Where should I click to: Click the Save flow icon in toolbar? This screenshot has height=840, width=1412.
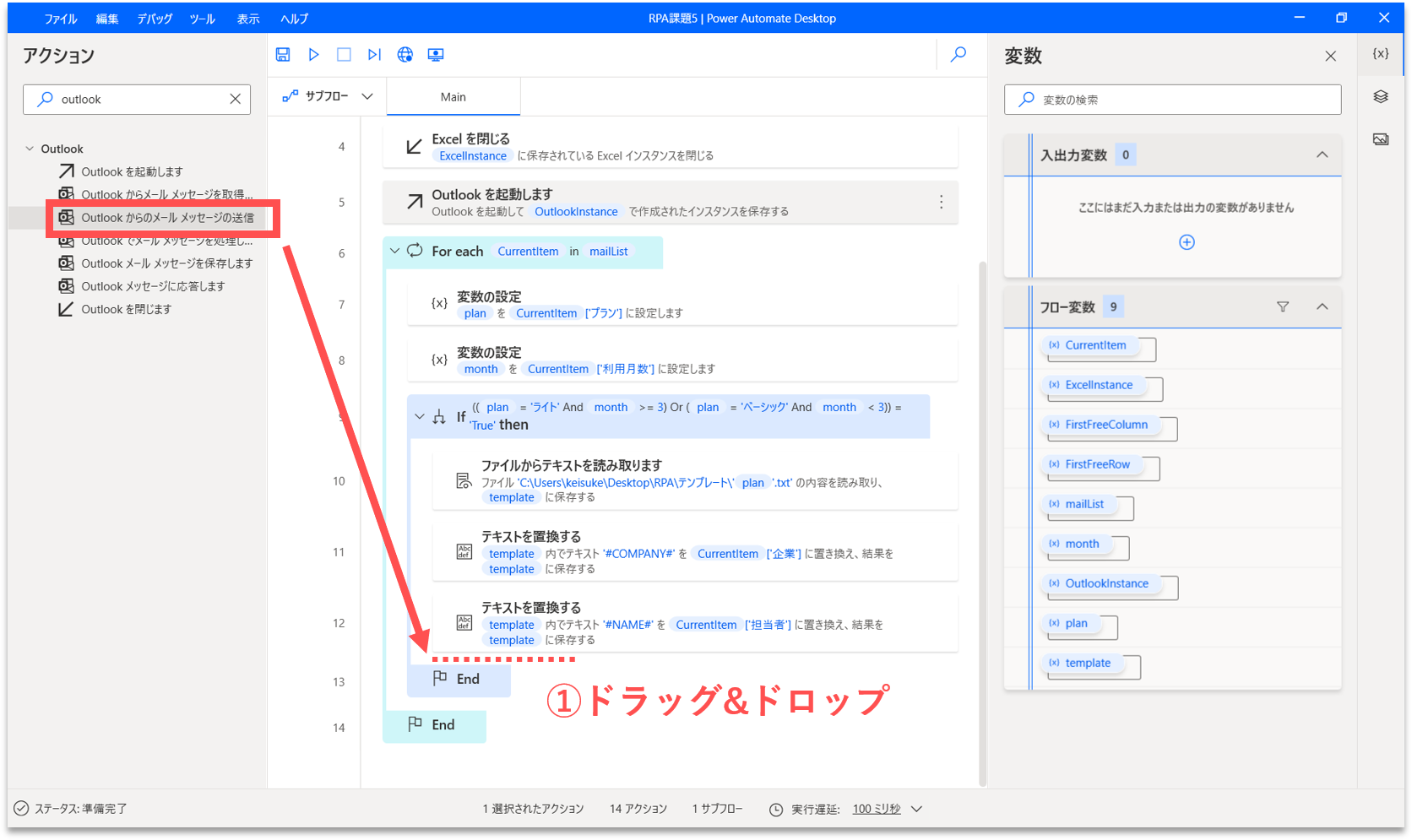283,55
